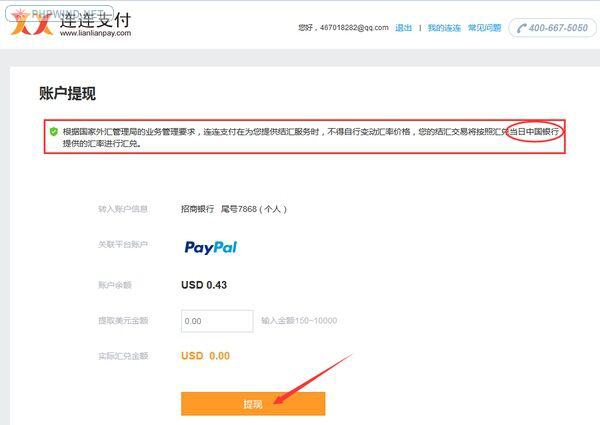Click the 退出 logout link
600x425 pixels.
403,28
